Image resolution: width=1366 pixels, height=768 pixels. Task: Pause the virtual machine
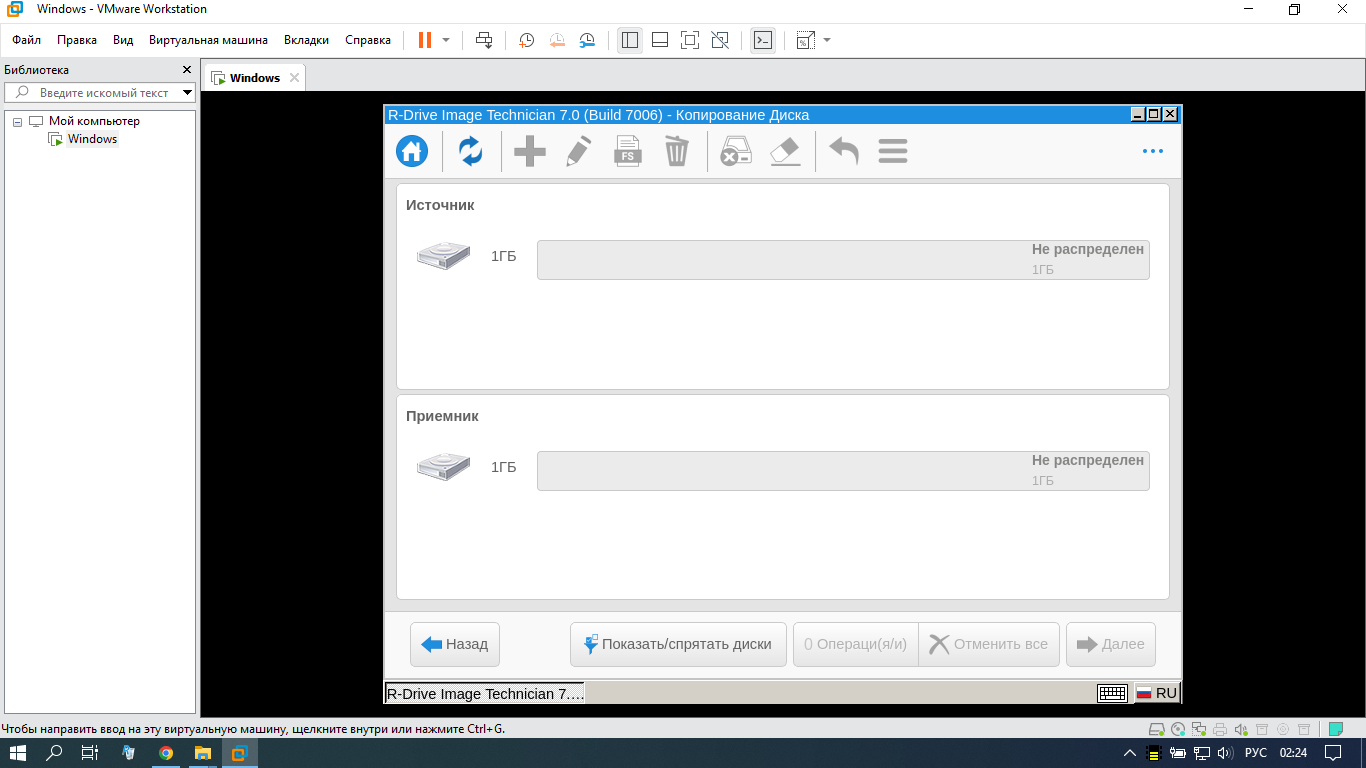point(425,40)
